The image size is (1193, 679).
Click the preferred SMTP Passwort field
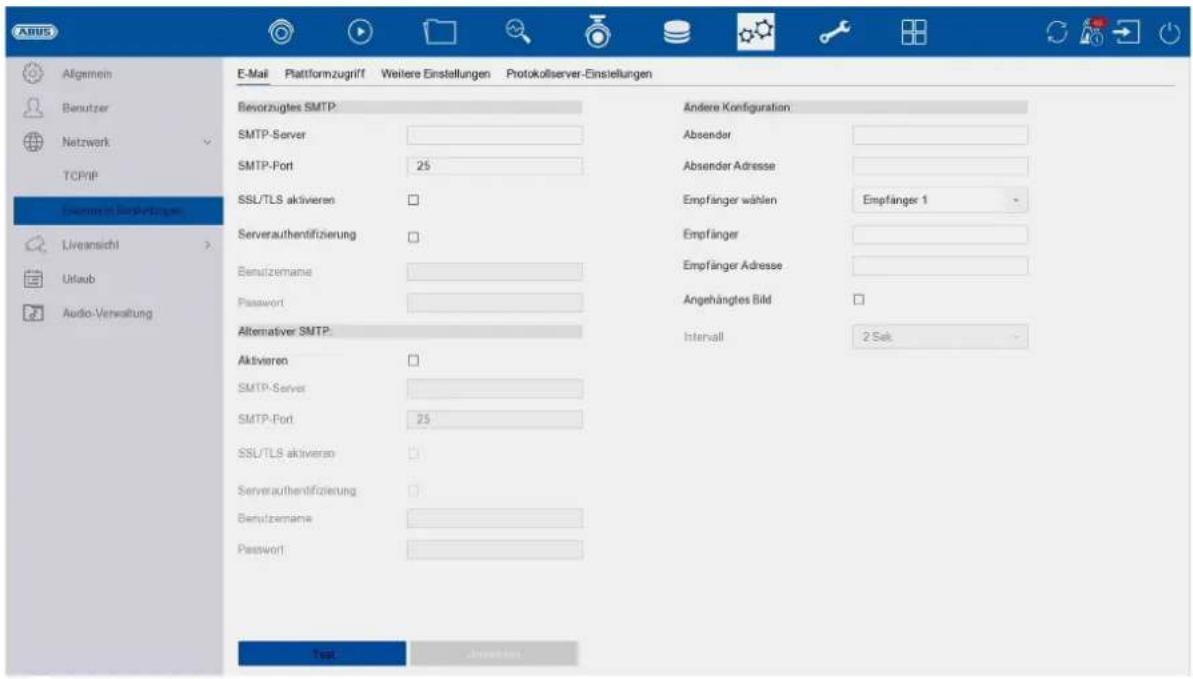pyautogui.click(x=495, y=303)
